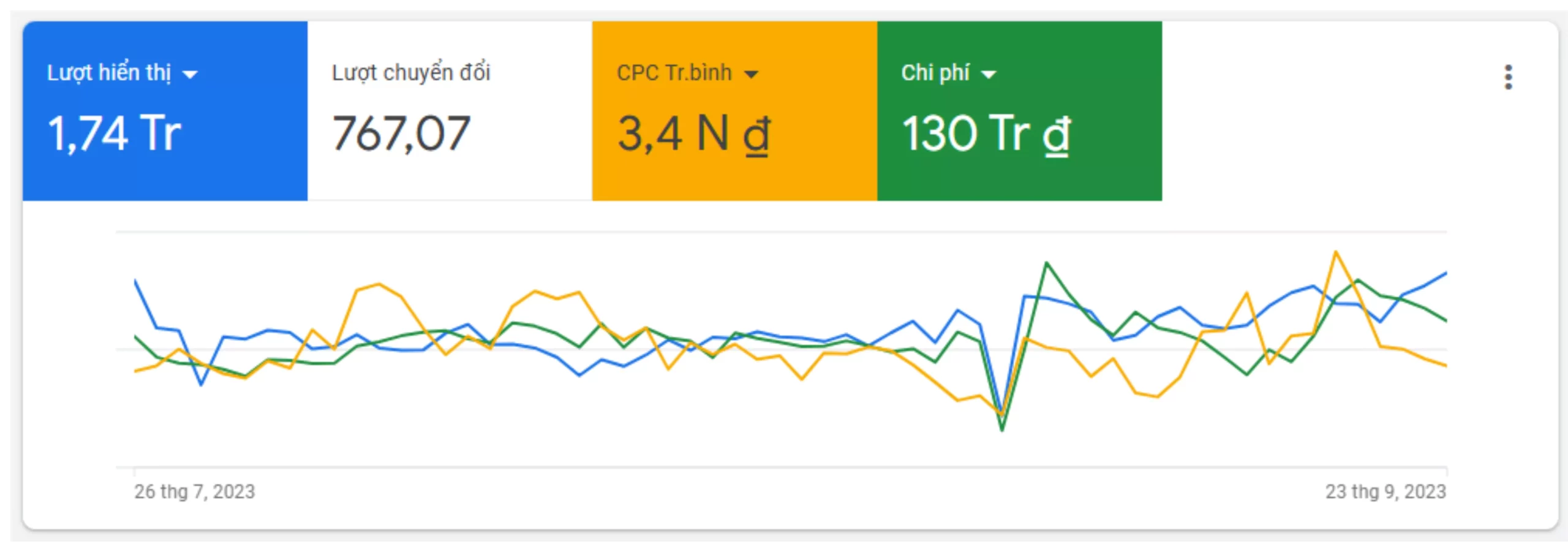Image resolution: width=1568 pixels, height=552 pixels.
Task: Open the three-dot more options menu
Action: 1508,77
